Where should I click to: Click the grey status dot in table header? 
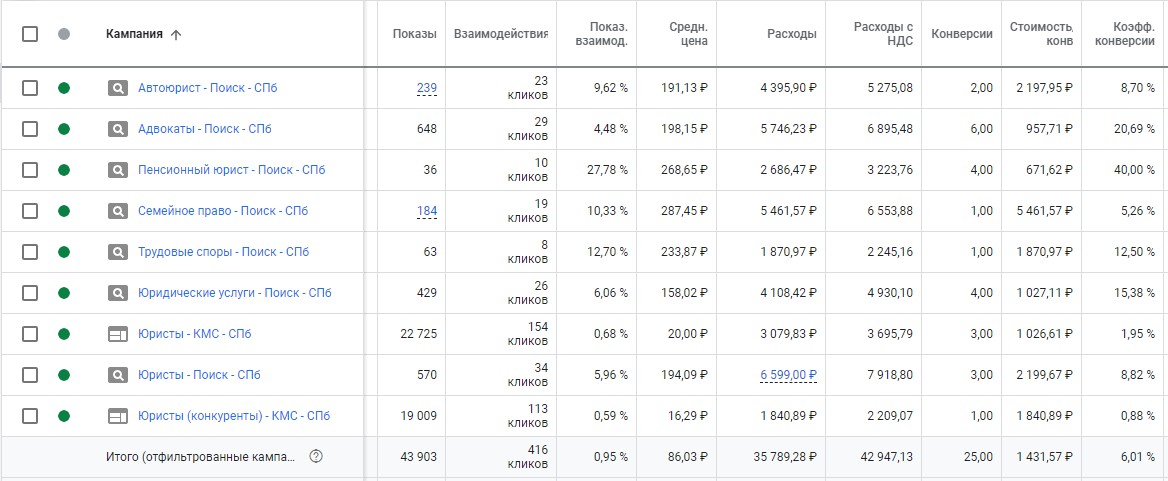coord(64,34)
